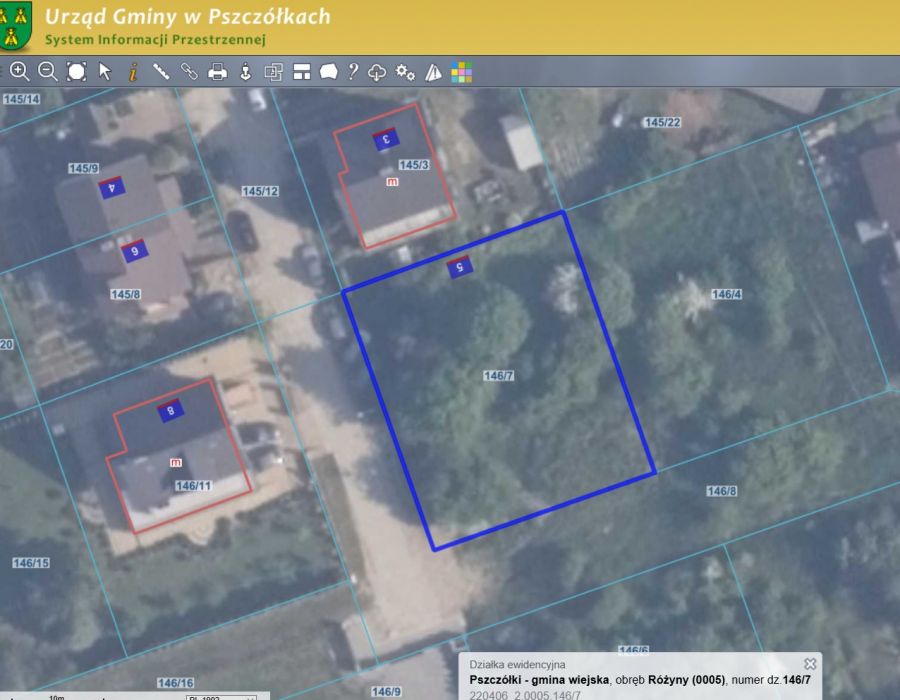
Task: Zoom to full map extent
Action: pos(76,71)
